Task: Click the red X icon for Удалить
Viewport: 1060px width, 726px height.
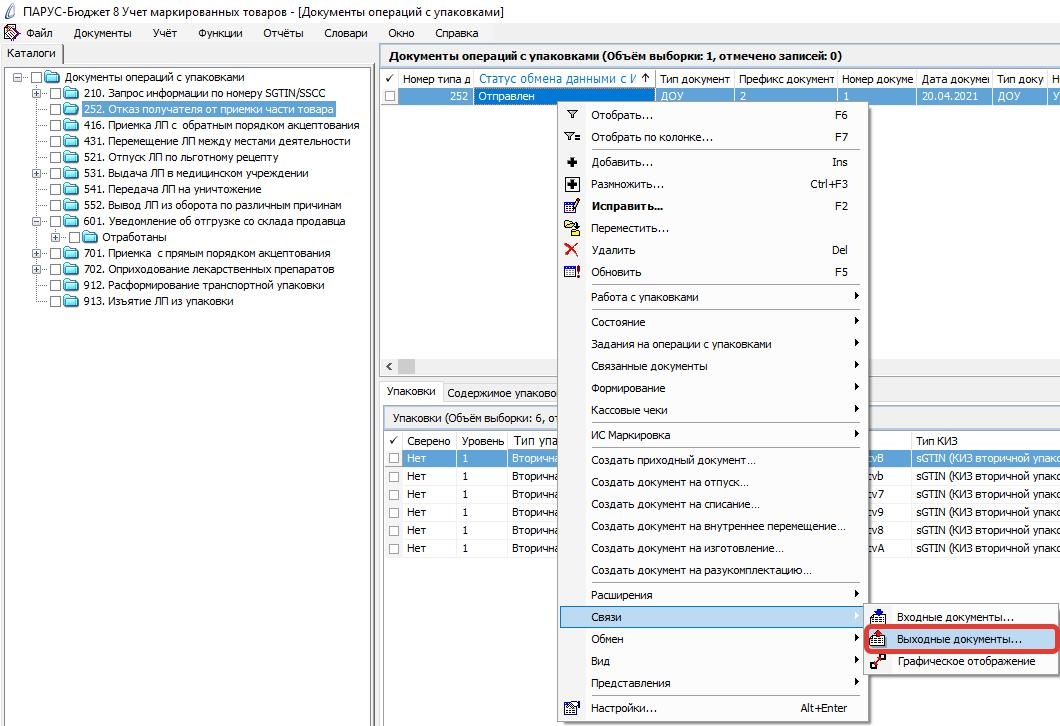Action: [x=571, y=250]
